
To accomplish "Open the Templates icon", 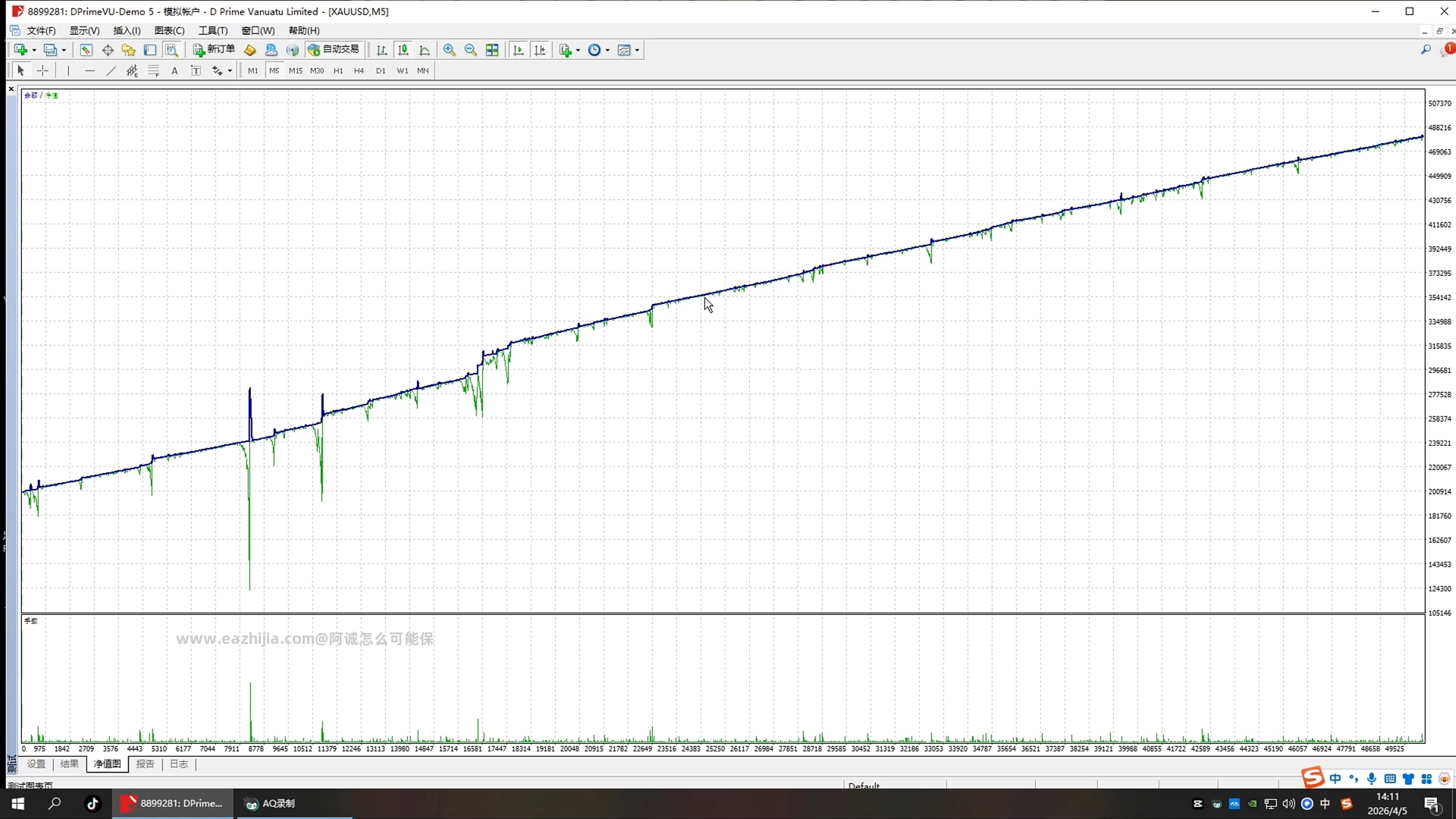I will pyautogui.click(x=624, y=50).
